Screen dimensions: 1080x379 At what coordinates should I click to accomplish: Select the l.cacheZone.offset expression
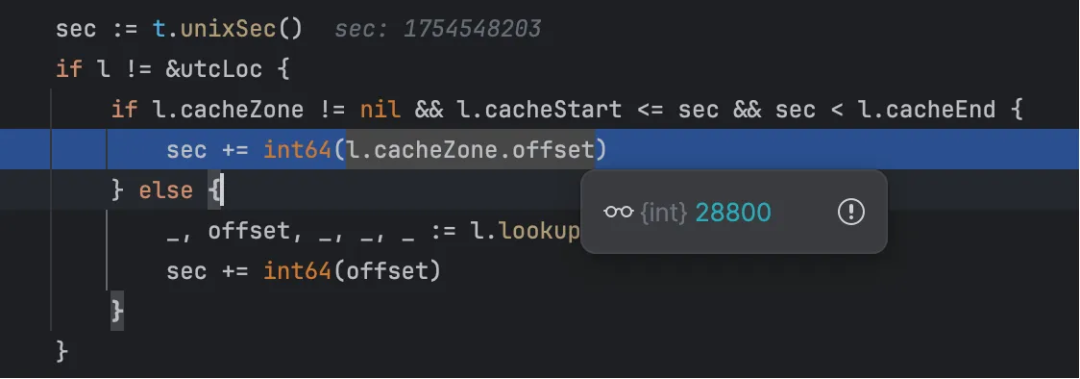(470, 150)
